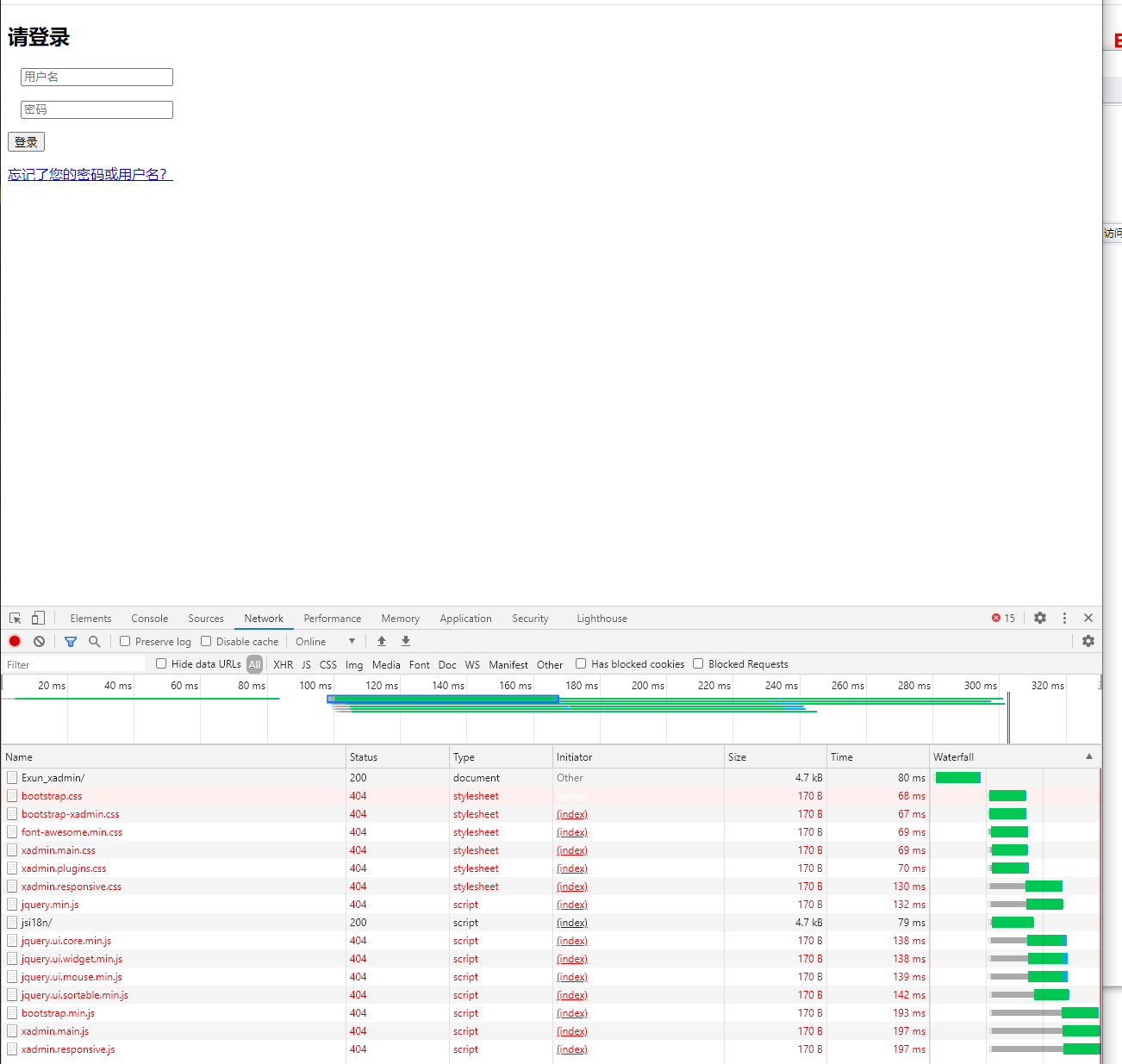Open the forgot password or username link
The height and width of the screenshot is (1064, 1122).
pos(90,174)
